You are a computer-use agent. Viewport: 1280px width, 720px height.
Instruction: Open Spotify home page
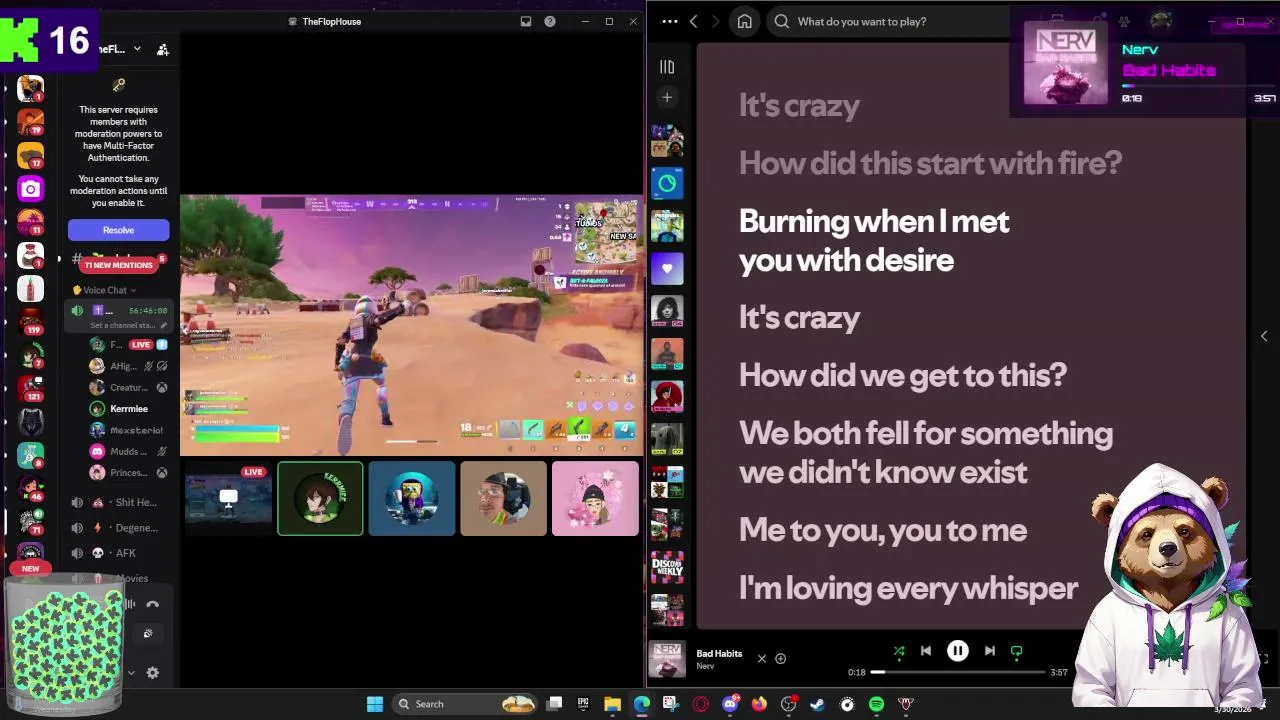point(744,21)
